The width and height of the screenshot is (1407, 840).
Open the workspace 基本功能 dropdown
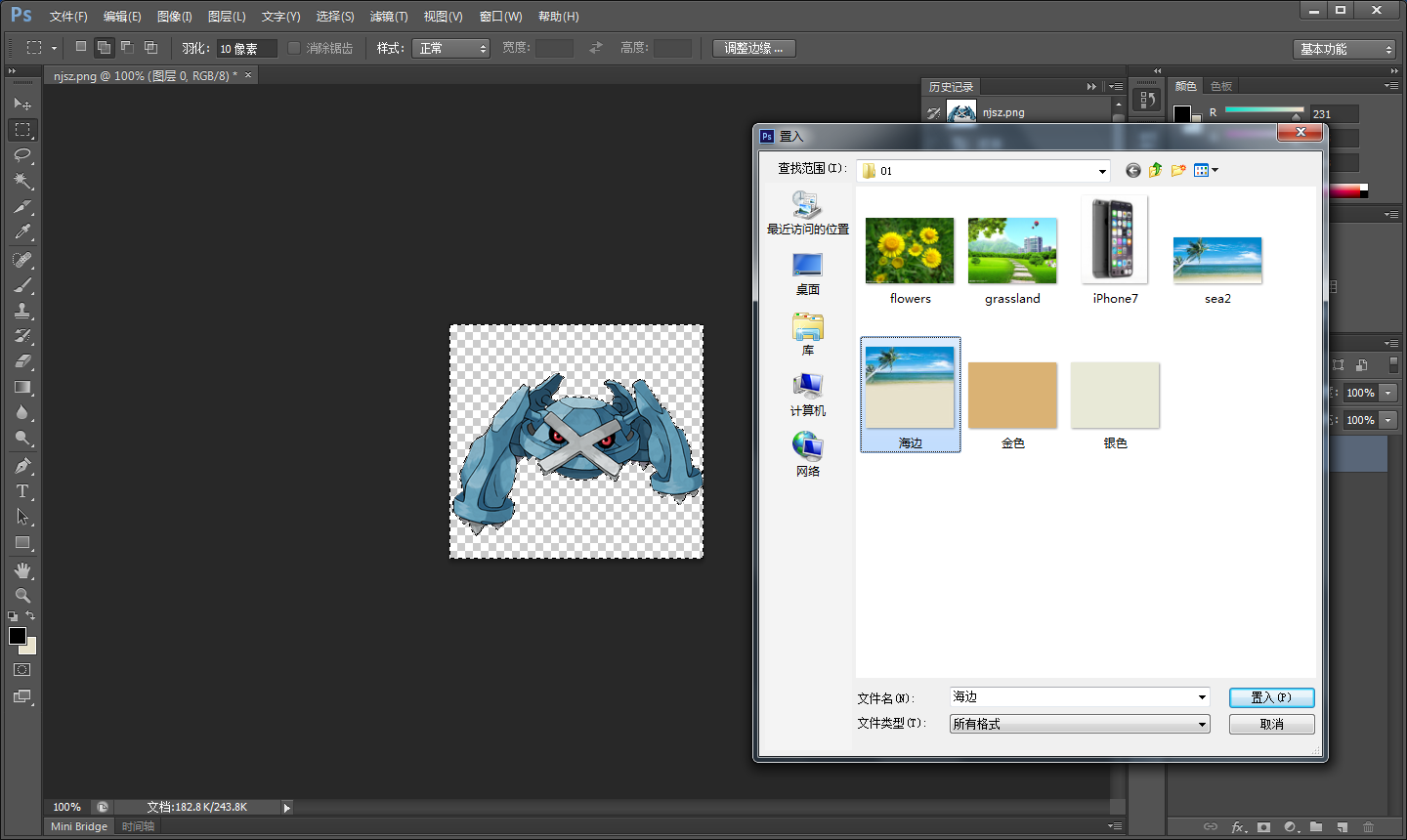1344,49
